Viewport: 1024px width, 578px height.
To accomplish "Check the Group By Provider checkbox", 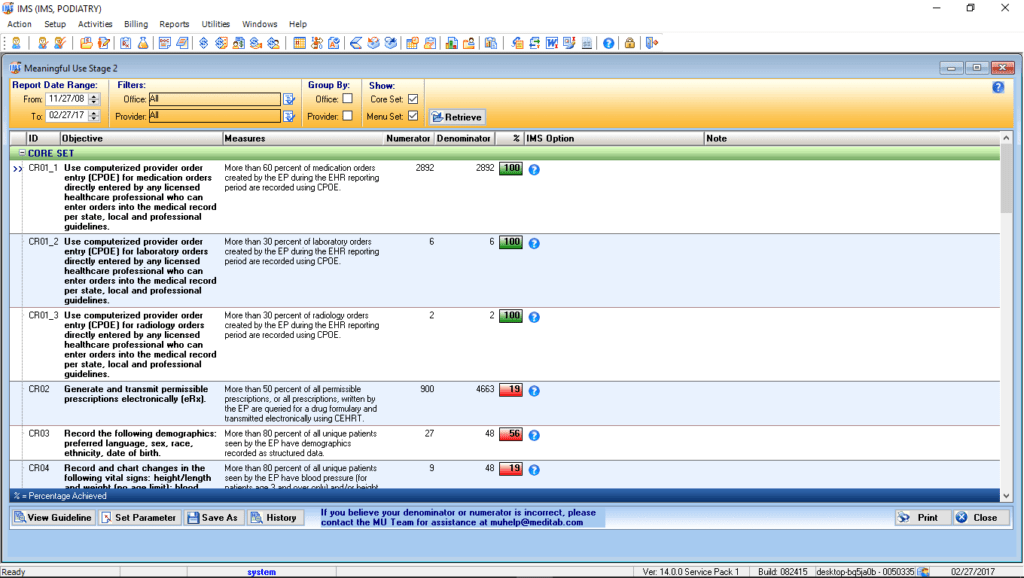I will tap(347, 115).
